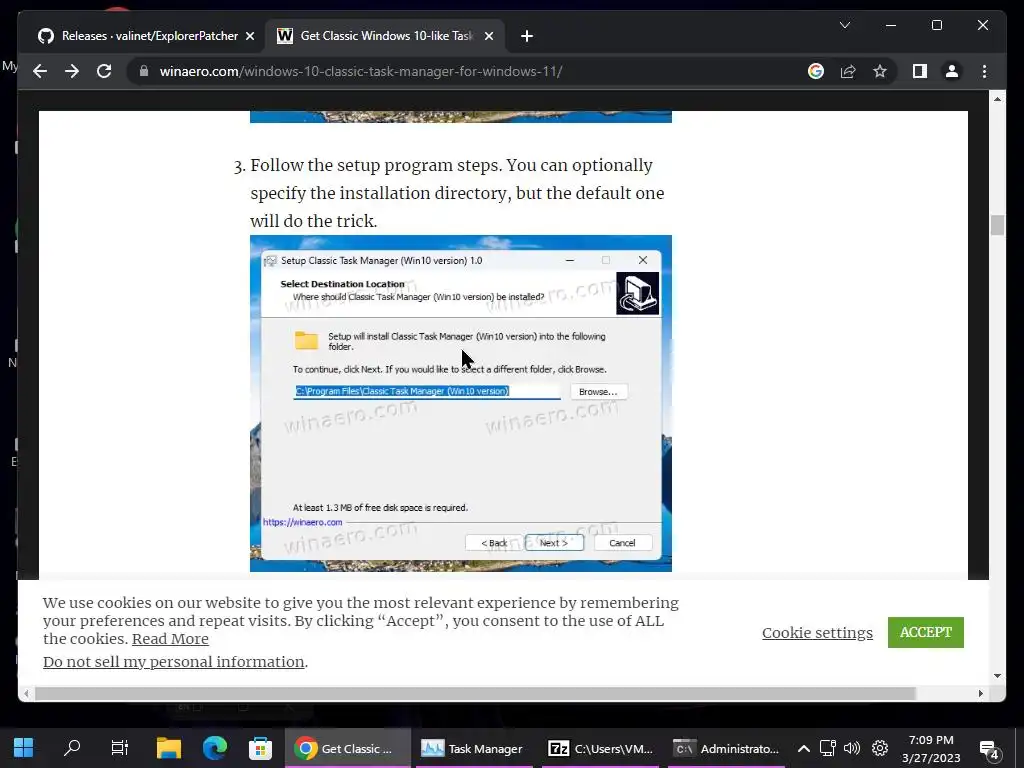Viewport: 1024px width, 768px height.
Task: Share this page using share icon
Action: click(848, 71)
